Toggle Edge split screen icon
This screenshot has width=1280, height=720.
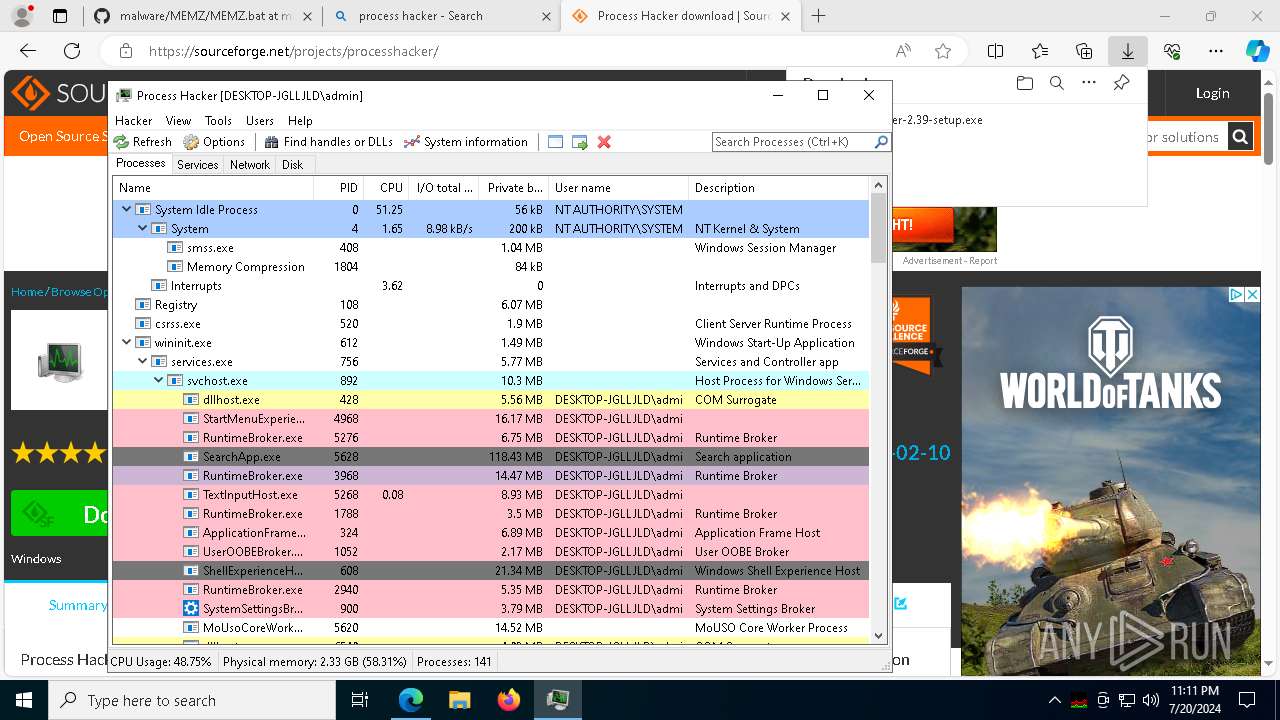click(x=995, y=51)
